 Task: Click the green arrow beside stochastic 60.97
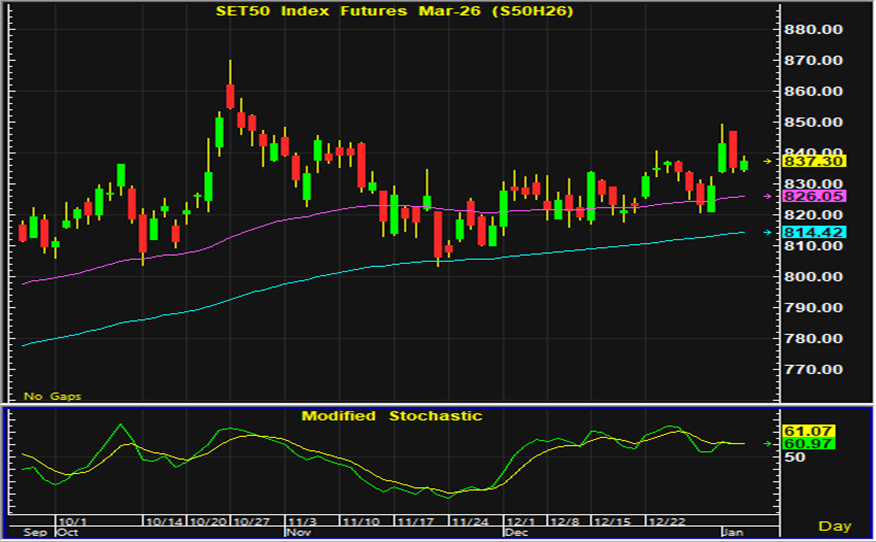(768, 443)
